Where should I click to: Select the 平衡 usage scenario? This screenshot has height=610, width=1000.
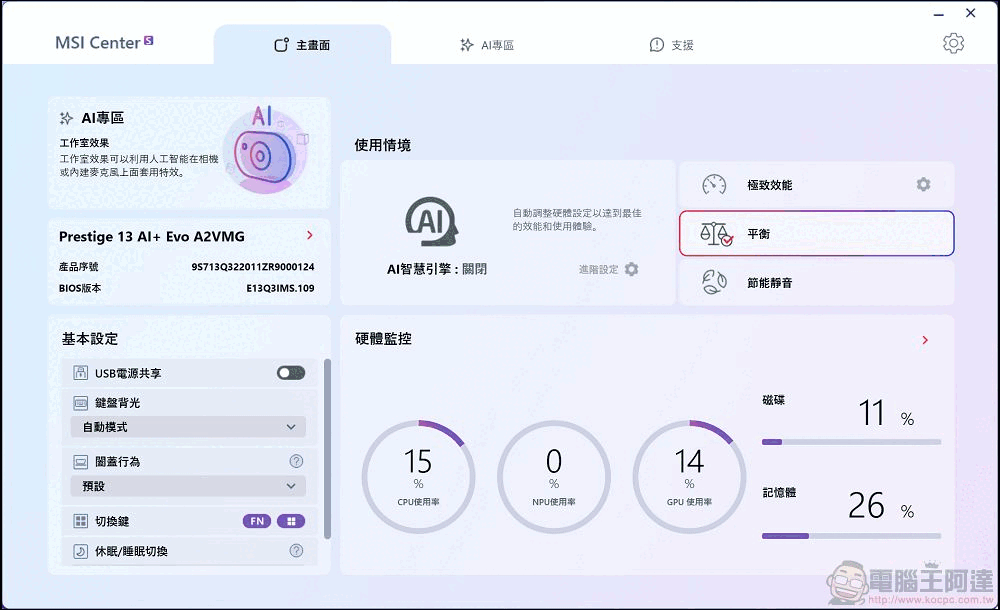point(816,234)
